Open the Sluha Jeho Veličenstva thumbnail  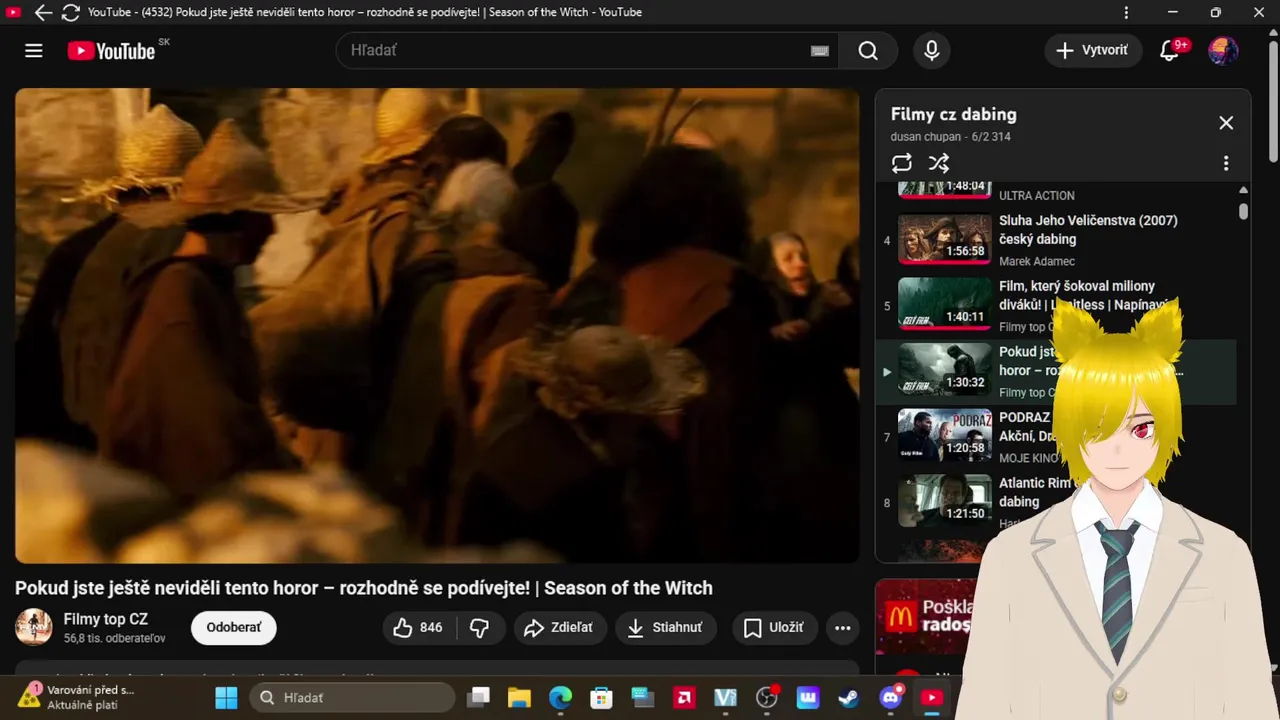click(945, 238)
